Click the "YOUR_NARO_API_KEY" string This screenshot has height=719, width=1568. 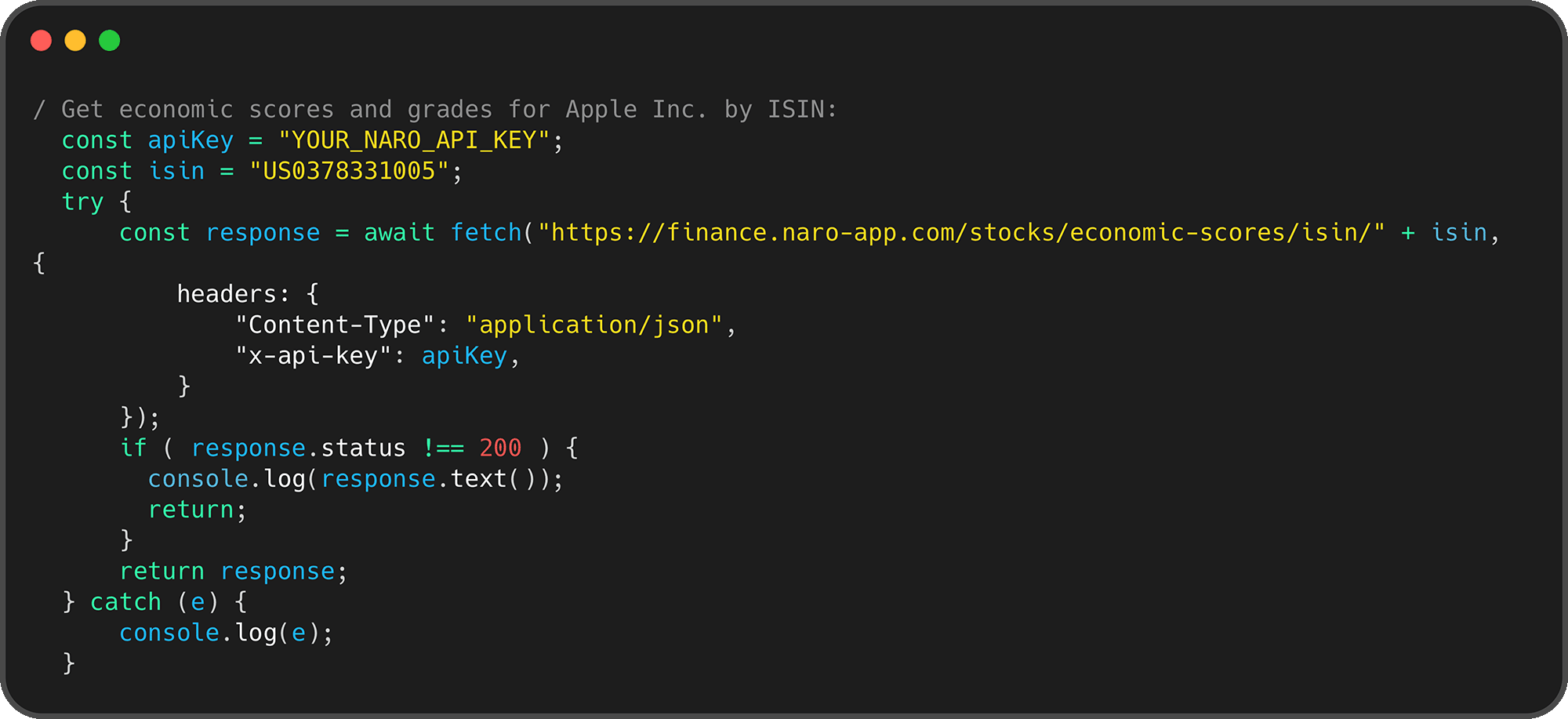click(x=414, y=140)
